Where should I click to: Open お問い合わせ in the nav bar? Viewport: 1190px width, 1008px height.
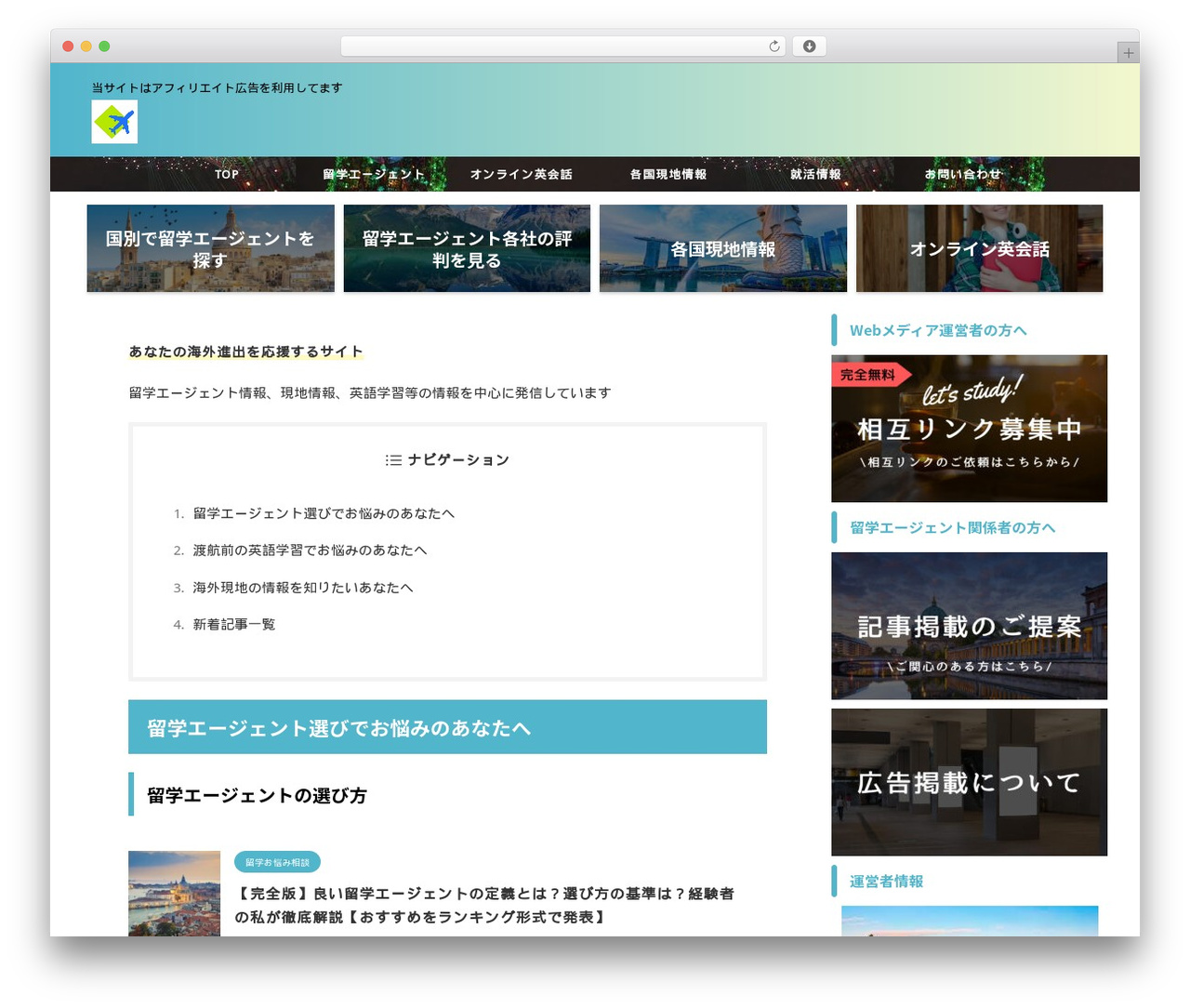963,174
